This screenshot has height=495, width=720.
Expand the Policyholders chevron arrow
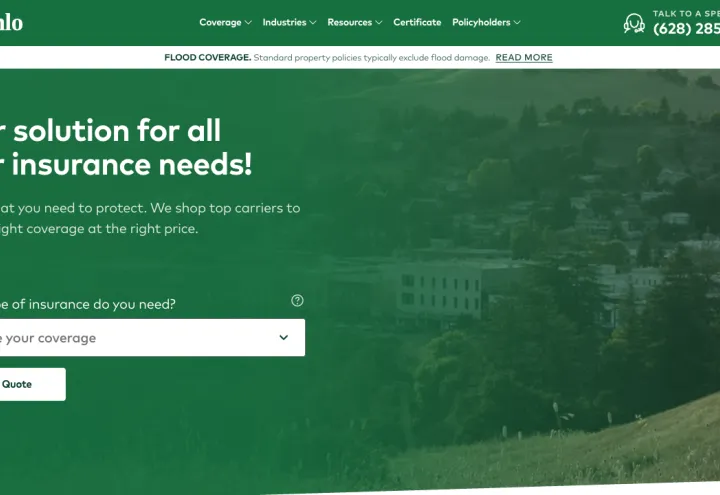tap(517, 22)
